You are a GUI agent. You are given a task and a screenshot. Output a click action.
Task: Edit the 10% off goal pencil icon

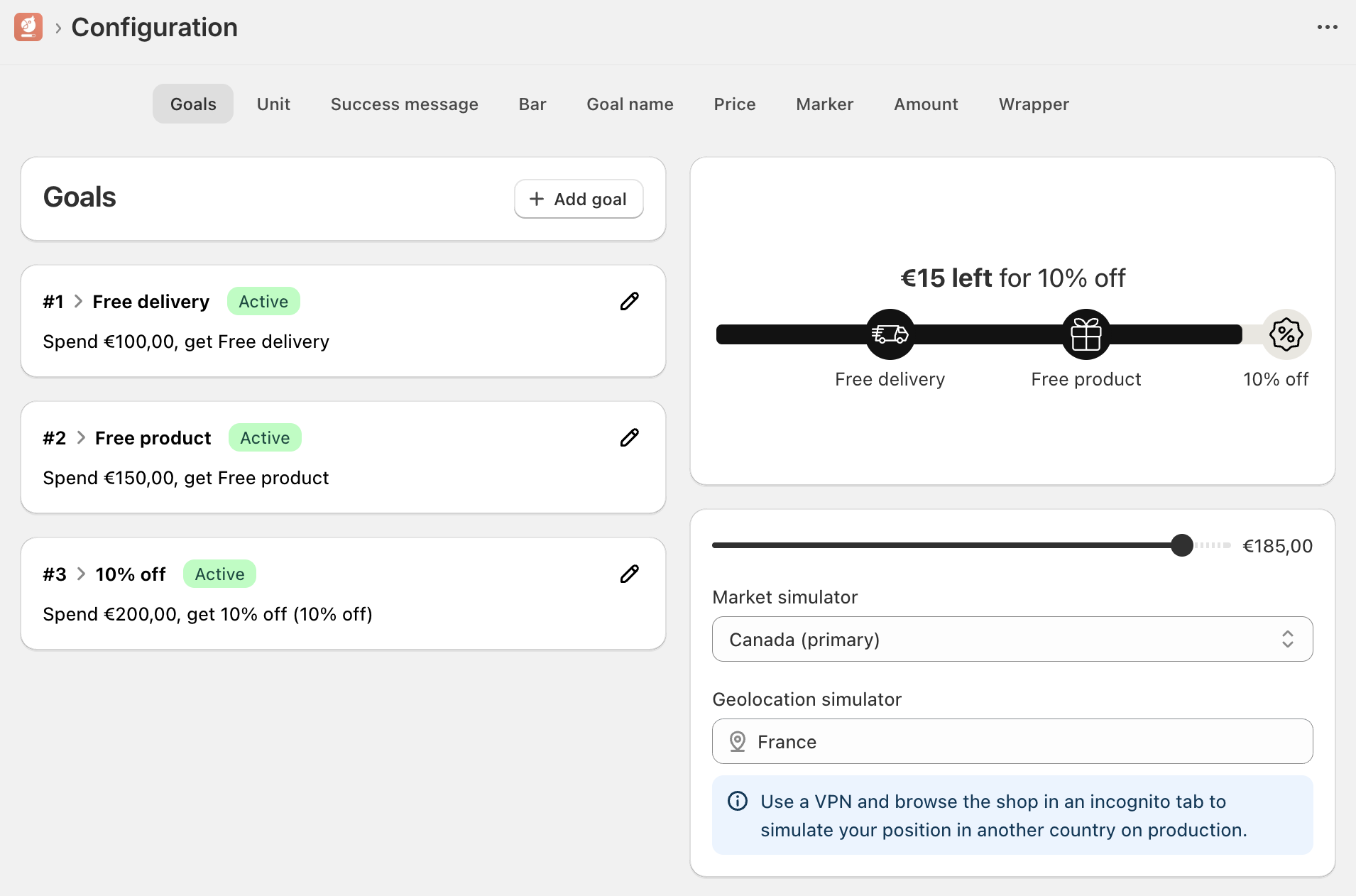pyautogui.click(x=629, y=574)
